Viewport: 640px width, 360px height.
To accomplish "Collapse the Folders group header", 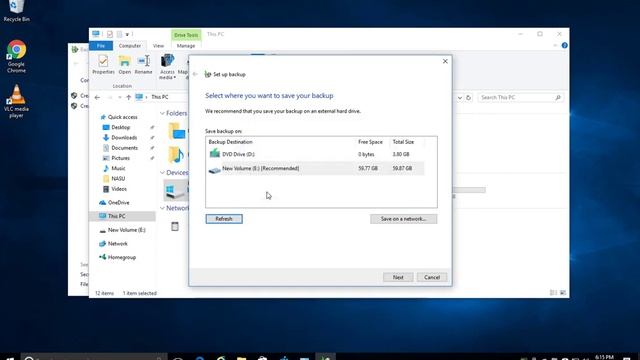I will point(162,113).
